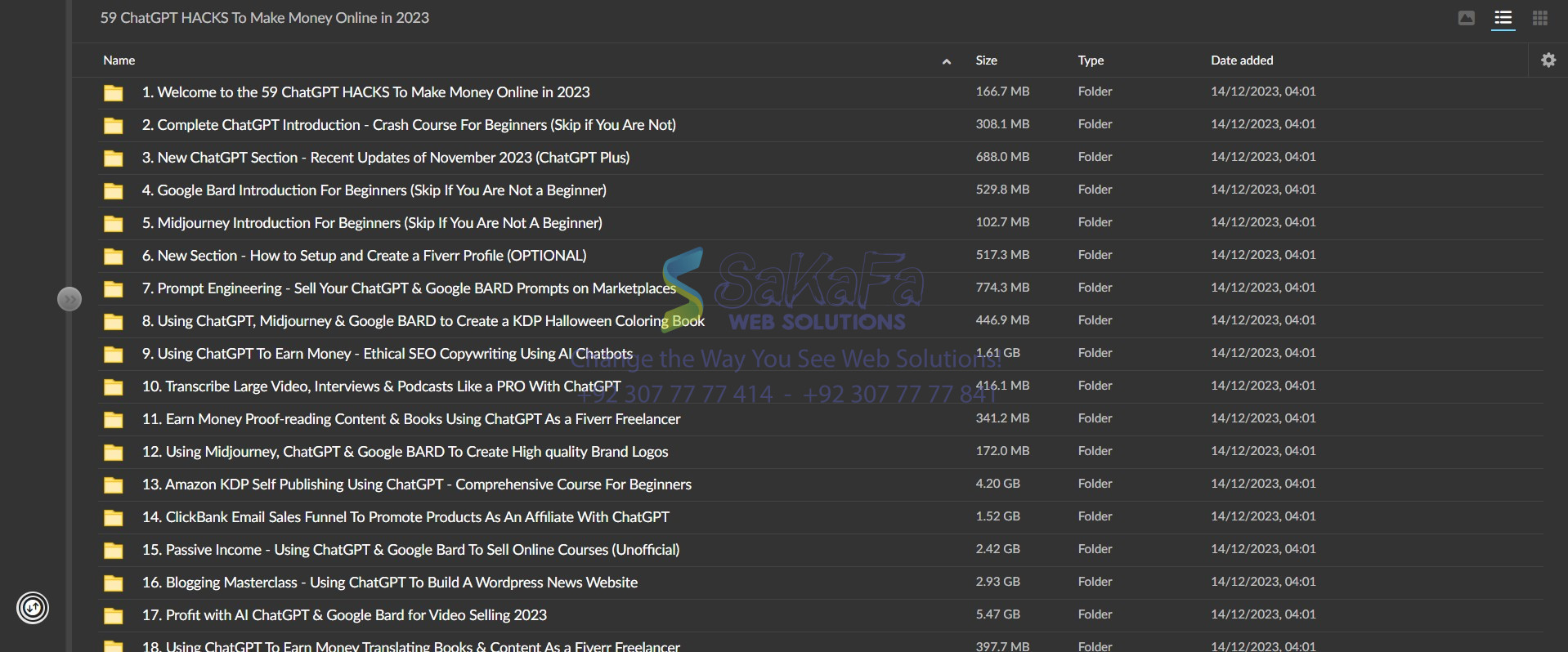Click size value 688.0 MB
The width and height of the screenshot is (1568, 652).
(1002, 157)
